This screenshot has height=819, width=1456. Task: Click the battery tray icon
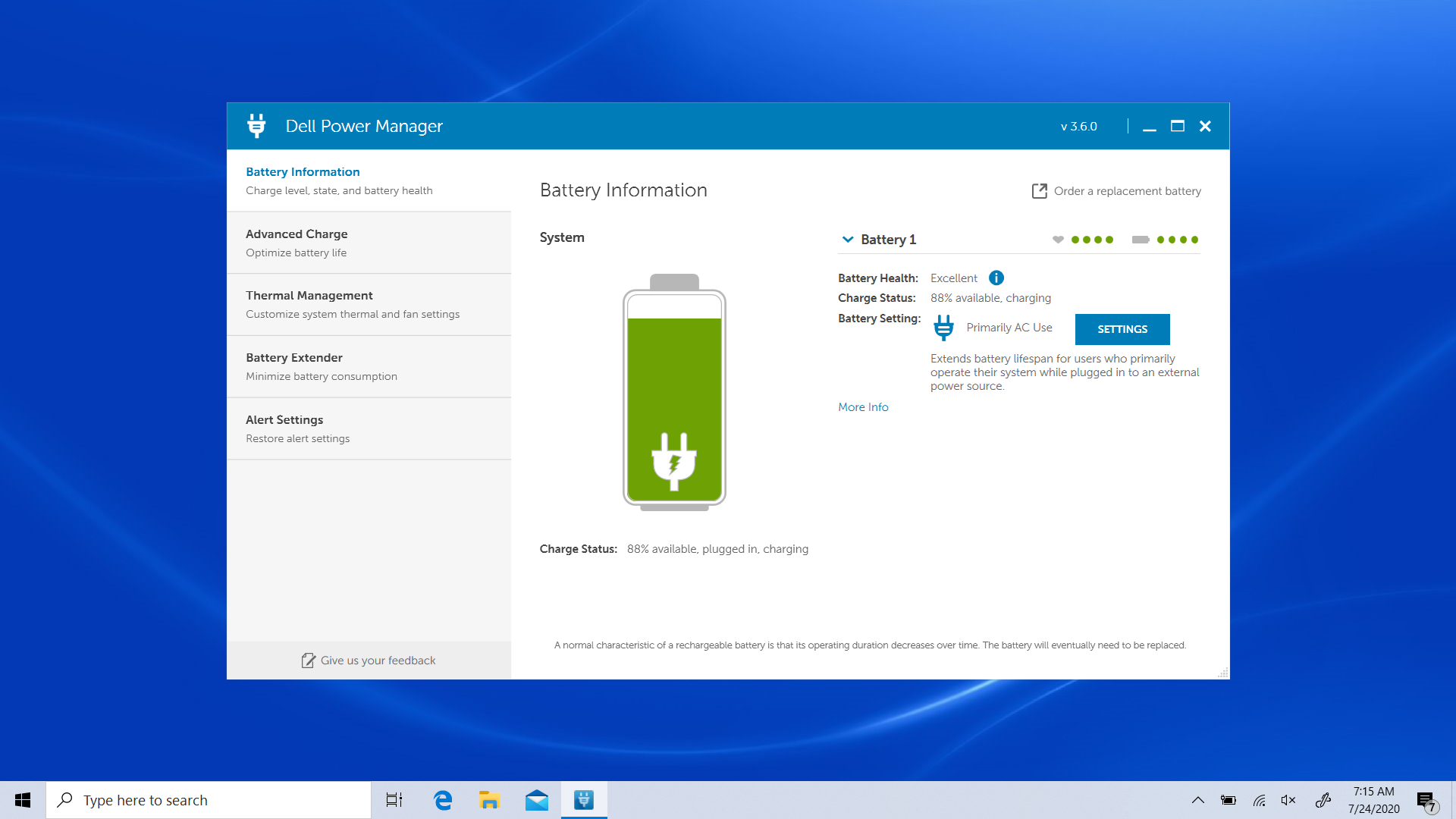(x=1228, y=800)
